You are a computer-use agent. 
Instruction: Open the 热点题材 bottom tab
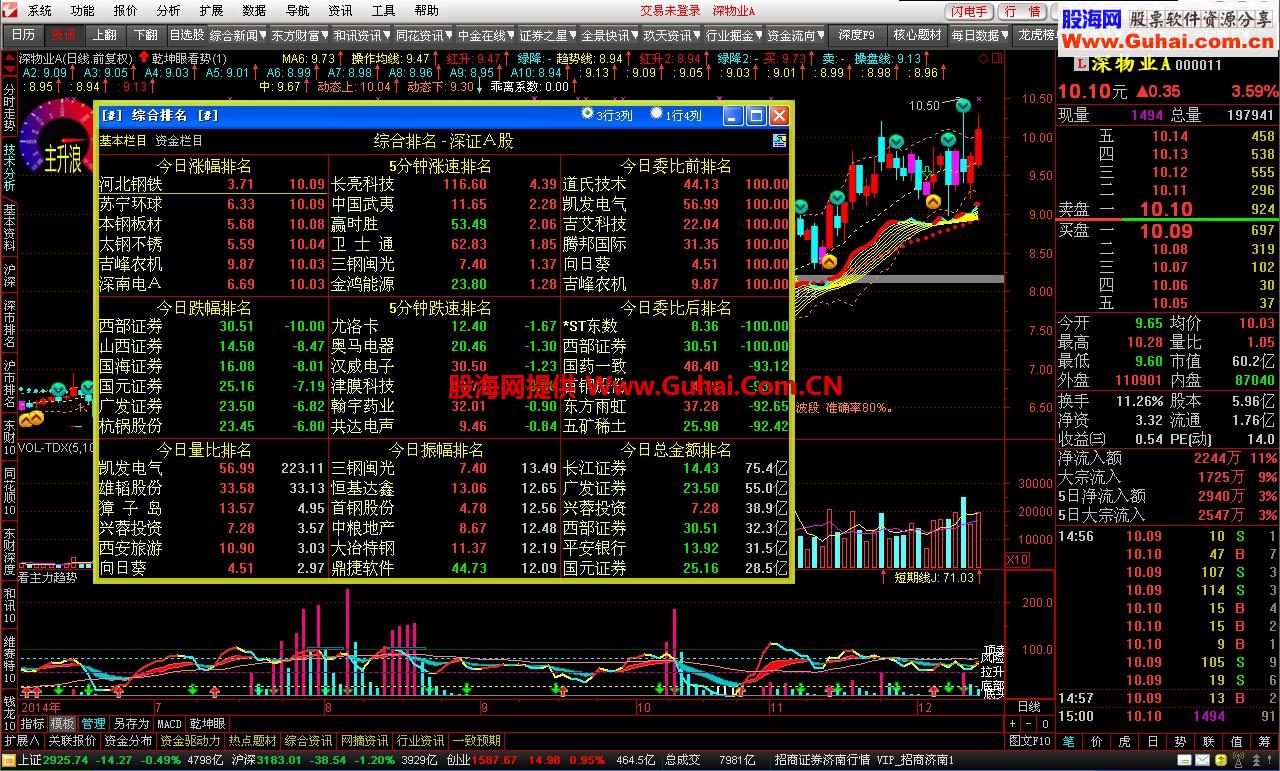tap(252, 741)
